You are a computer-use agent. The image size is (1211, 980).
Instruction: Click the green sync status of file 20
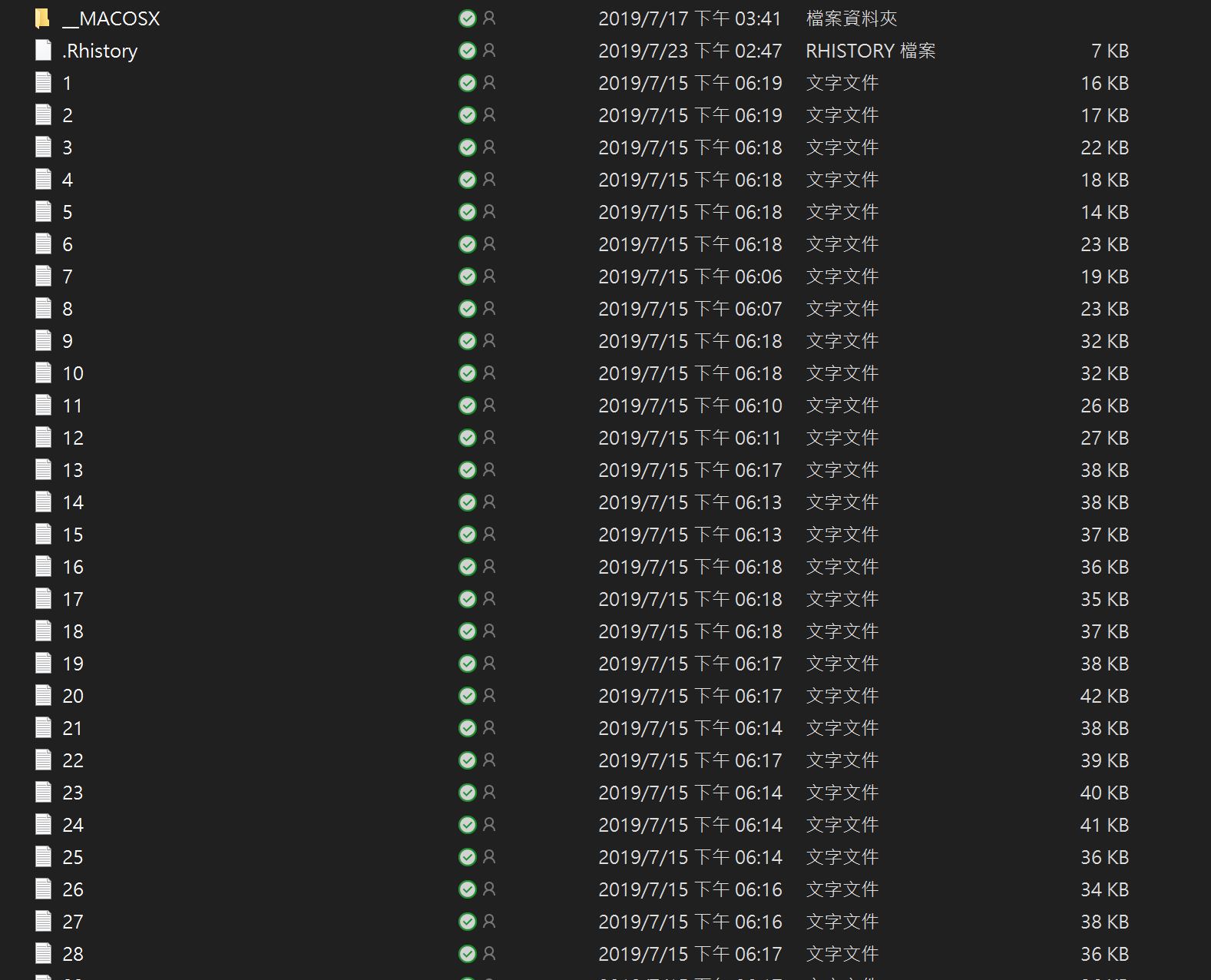[x=467, y=696]
